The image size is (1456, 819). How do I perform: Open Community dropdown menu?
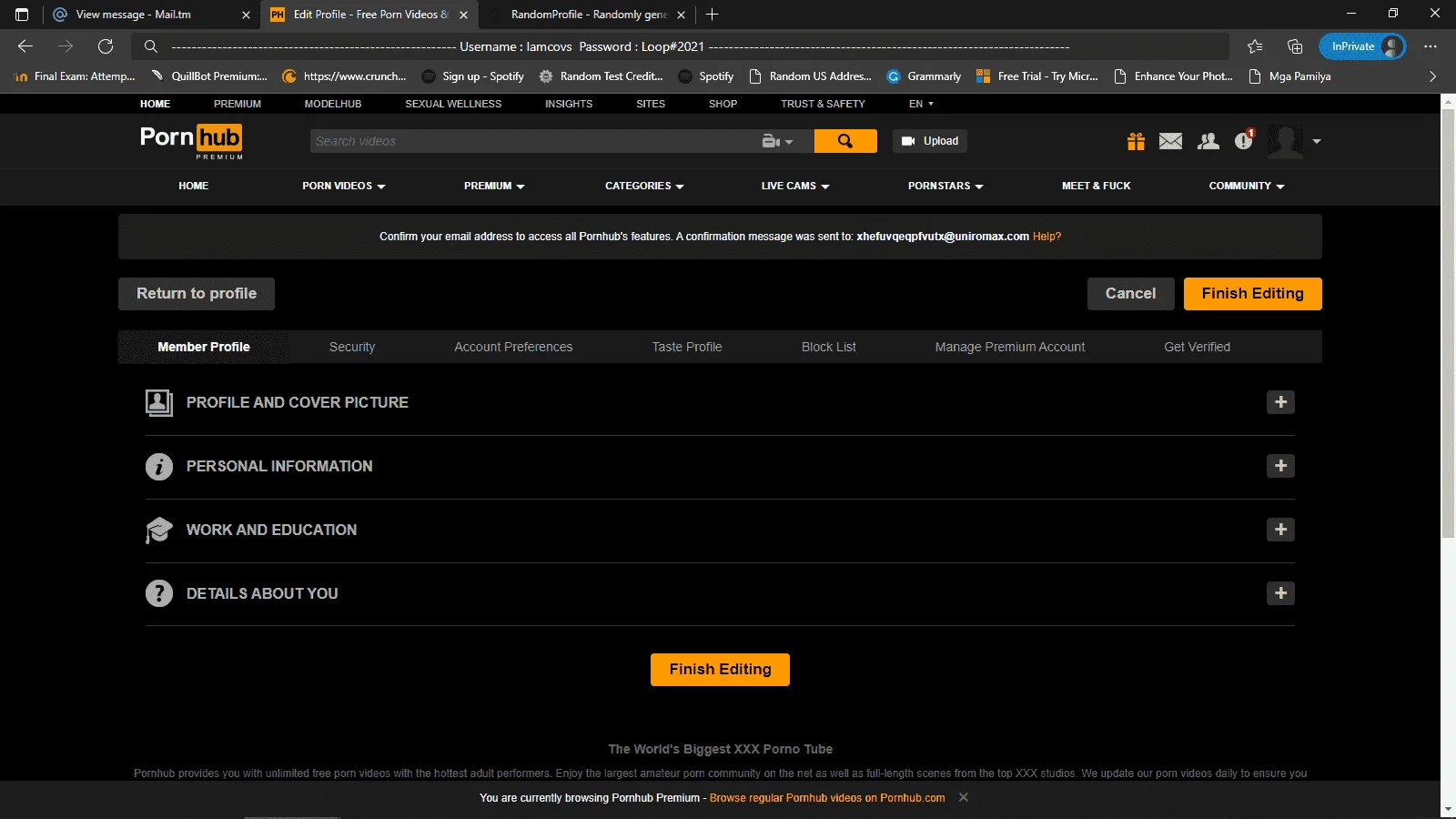1247,186
